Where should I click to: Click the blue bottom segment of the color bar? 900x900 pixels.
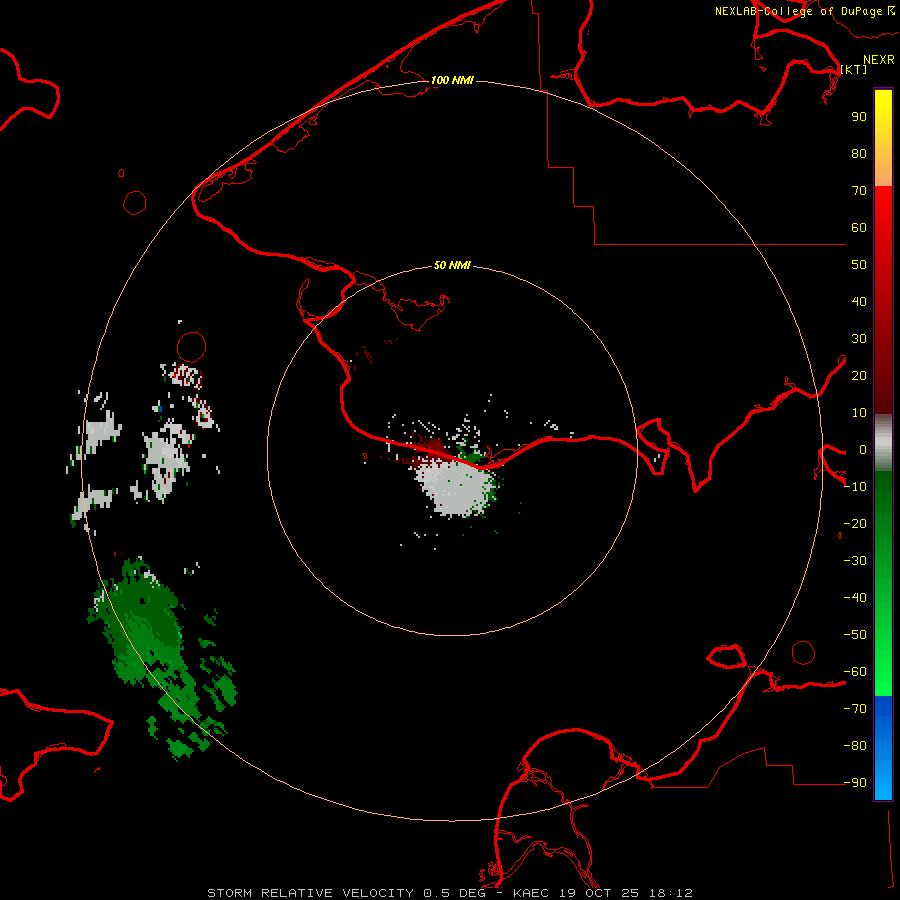pyautogui.click(x=883, y=748)
